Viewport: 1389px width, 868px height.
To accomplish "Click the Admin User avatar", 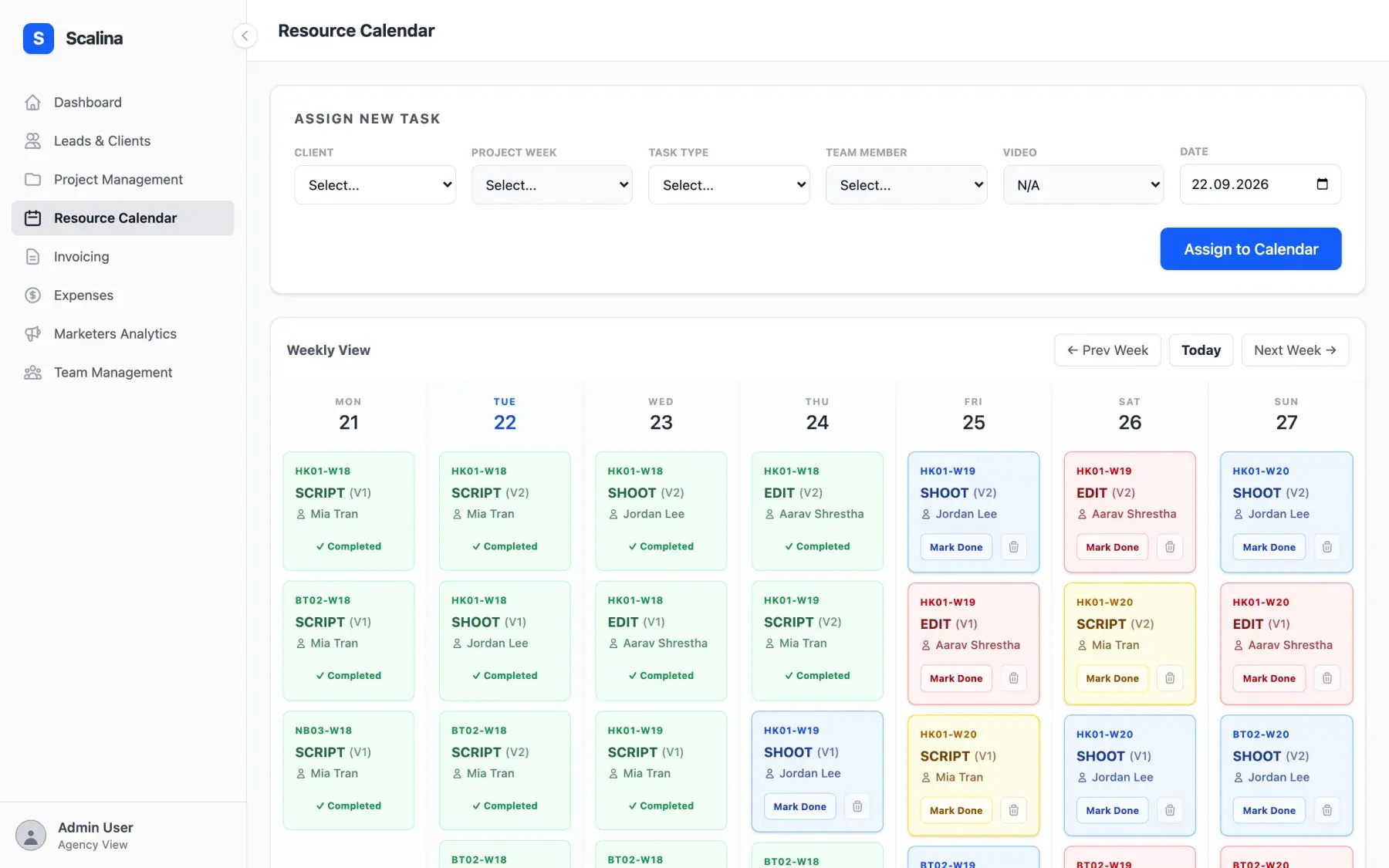I will [x=31, y=836].
